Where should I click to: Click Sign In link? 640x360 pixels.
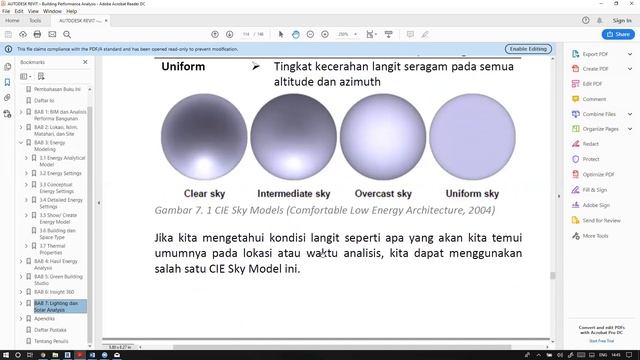622,20
